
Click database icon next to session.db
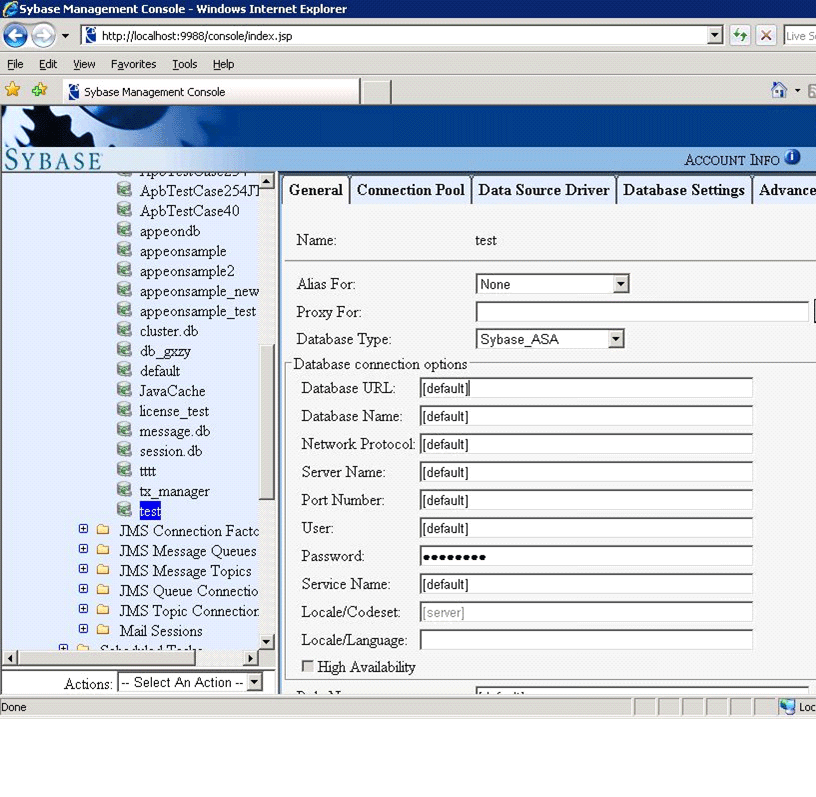(x=124, y=449)
